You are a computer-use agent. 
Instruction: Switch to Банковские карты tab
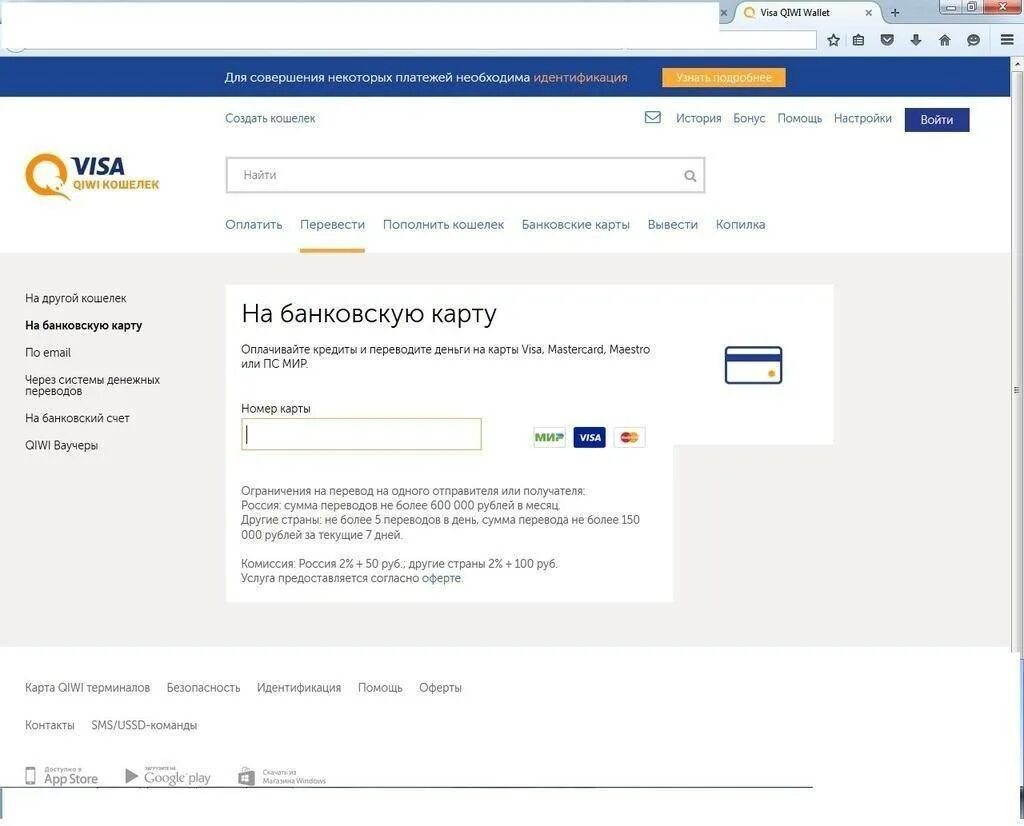575,225
